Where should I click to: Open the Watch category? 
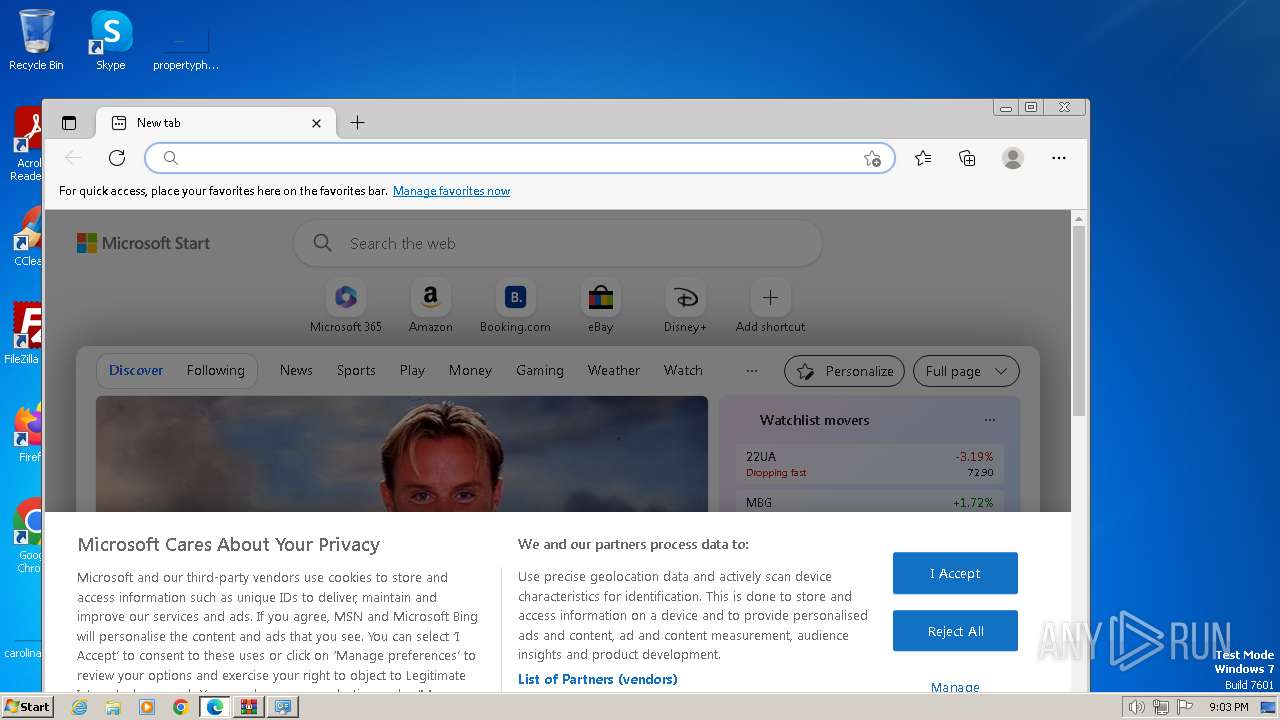[683, 370]
